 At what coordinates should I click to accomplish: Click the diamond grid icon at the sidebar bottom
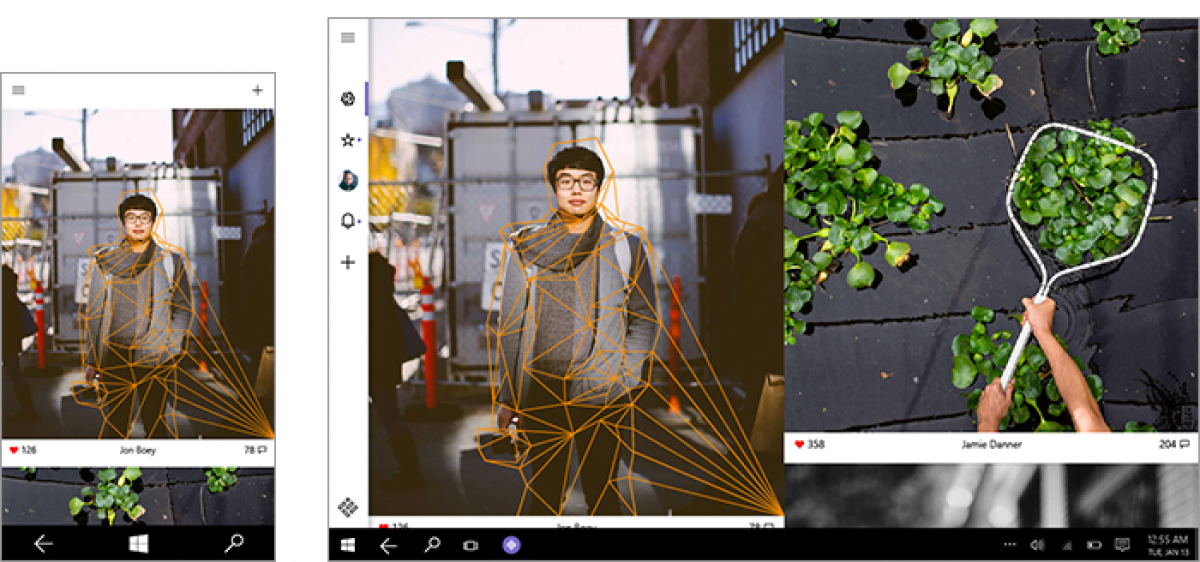point(348,507)
